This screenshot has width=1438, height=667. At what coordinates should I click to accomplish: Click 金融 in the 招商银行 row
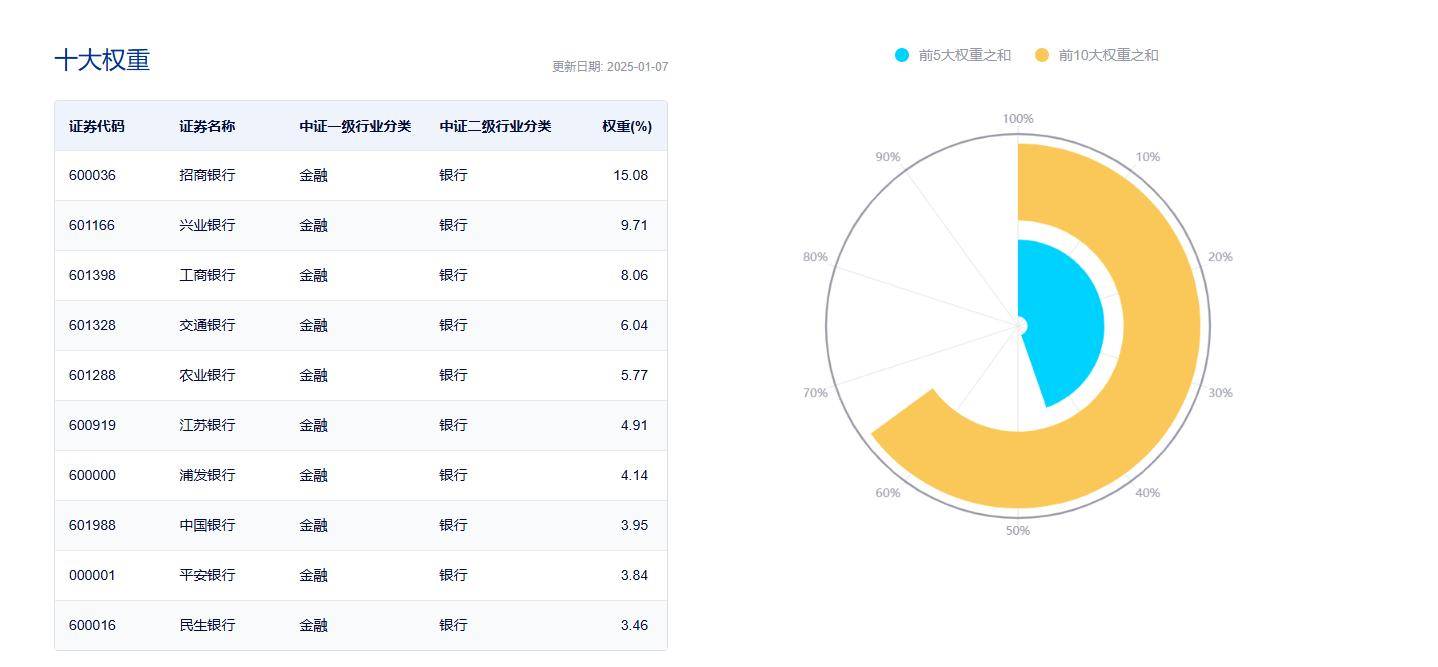pos(313,175)
